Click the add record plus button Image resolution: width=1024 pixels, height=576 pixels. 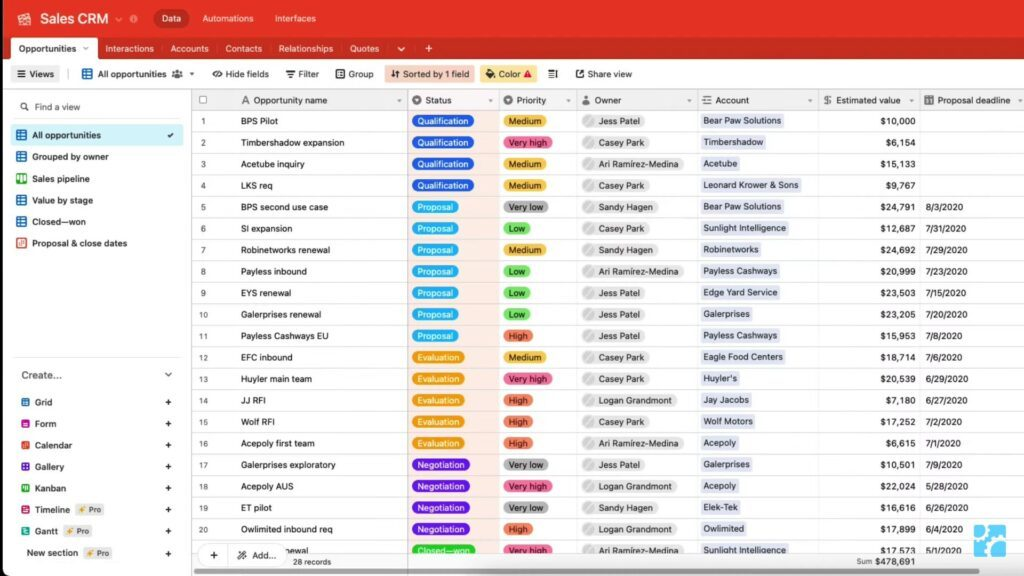point(214,555)
